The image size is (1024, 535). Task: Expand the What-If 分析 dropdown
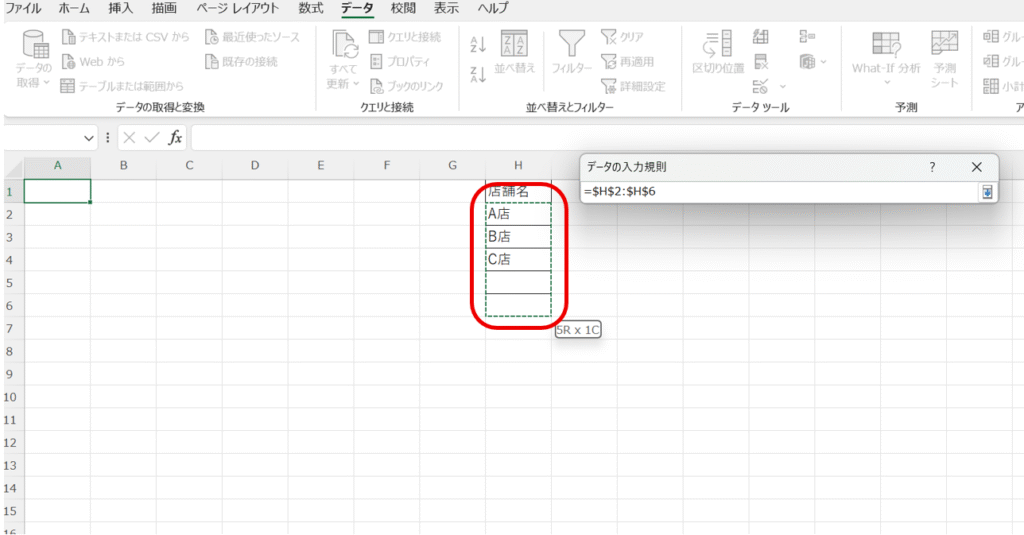click(886, 84)
